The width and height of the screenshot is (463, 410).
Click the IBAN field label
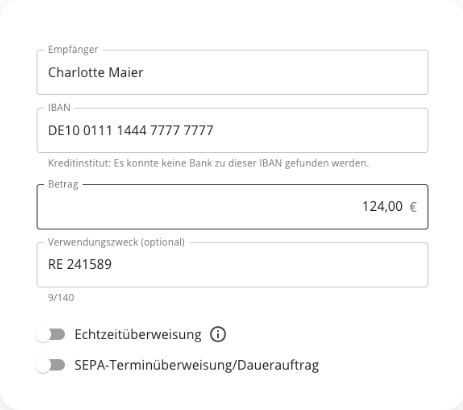[x=59, y=108]
